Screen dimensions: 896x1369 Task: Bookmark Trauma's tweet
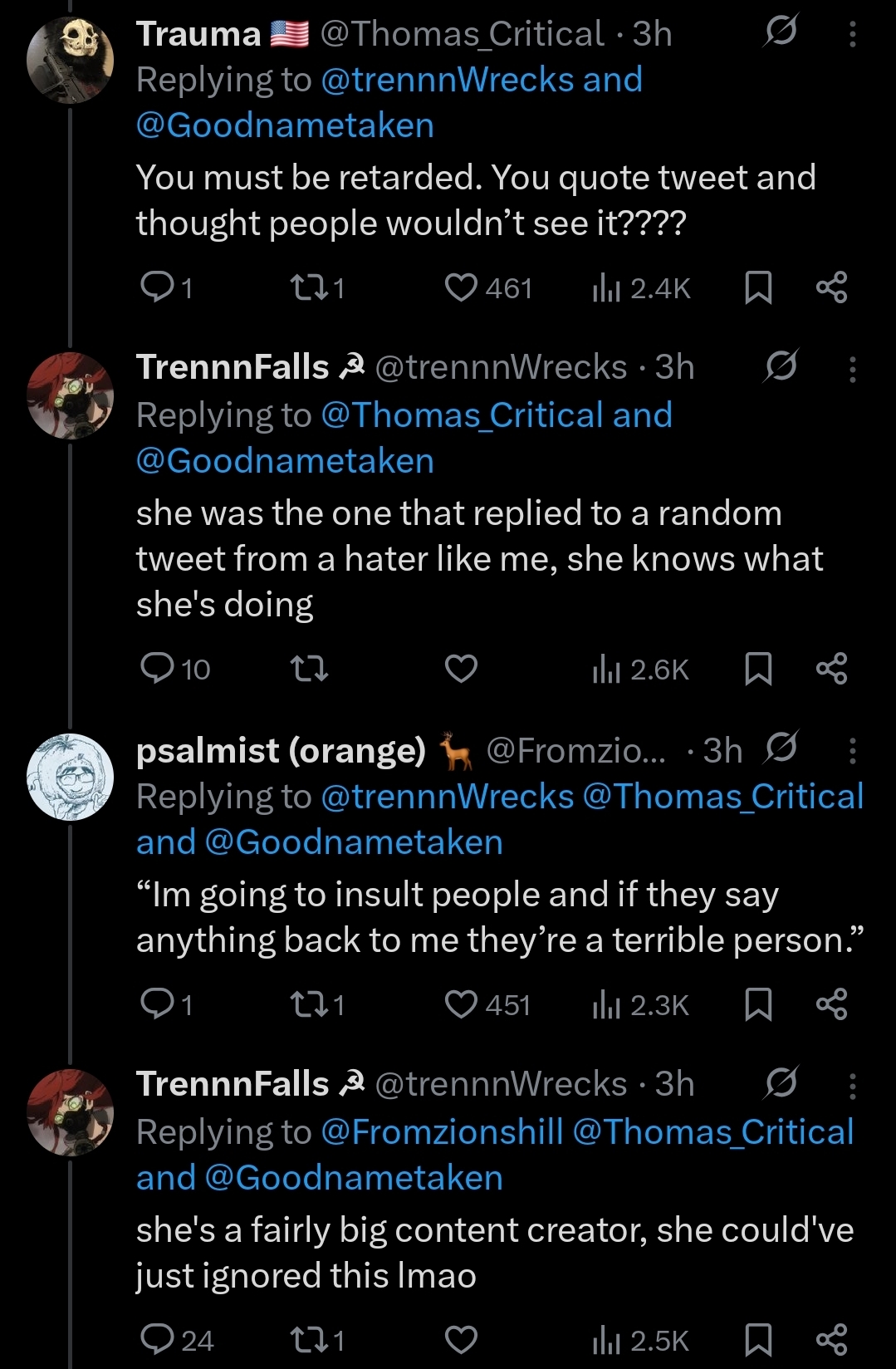coord(758,287)
